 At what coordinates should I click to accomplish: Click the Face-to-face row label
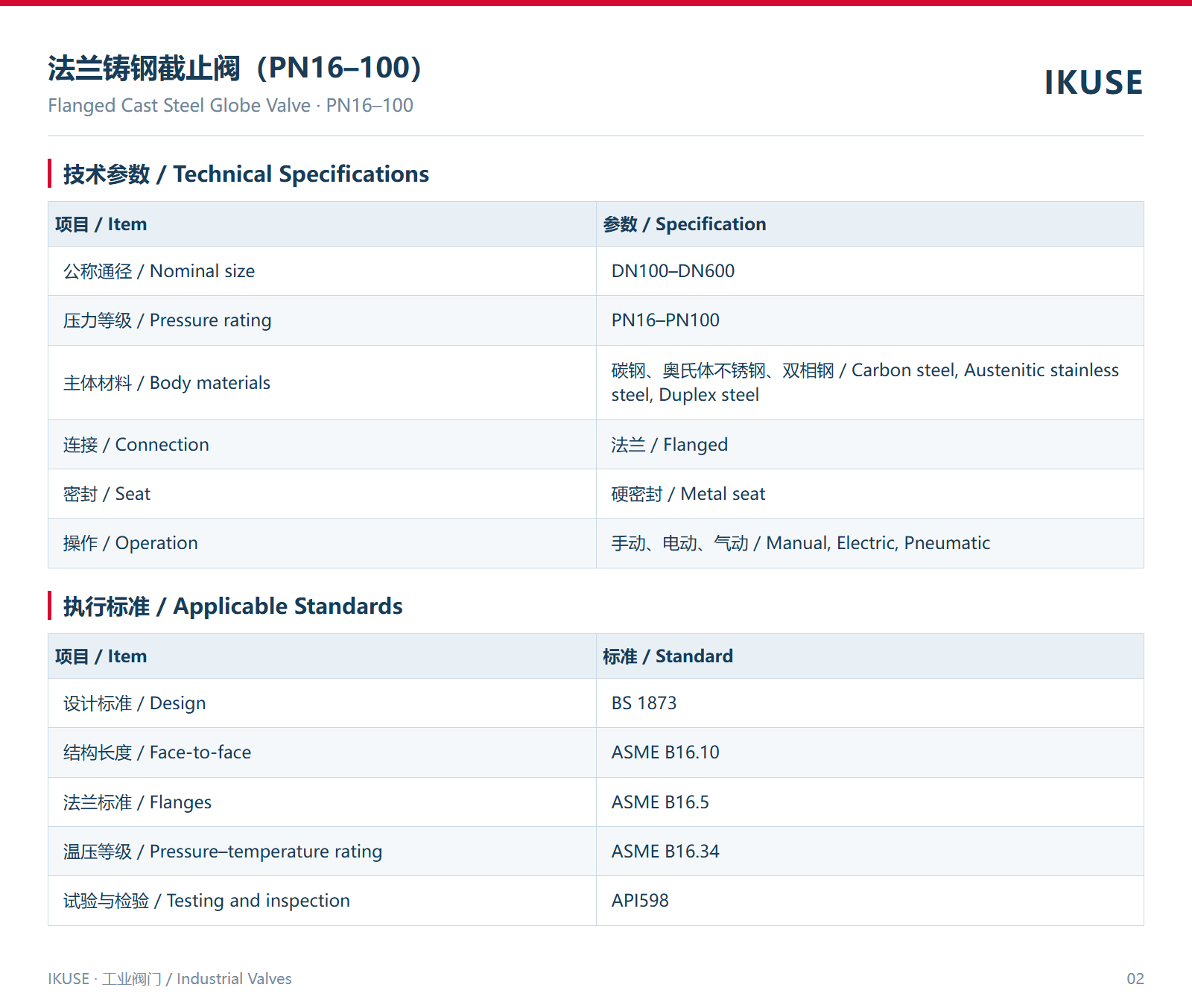tap(156, 752)
